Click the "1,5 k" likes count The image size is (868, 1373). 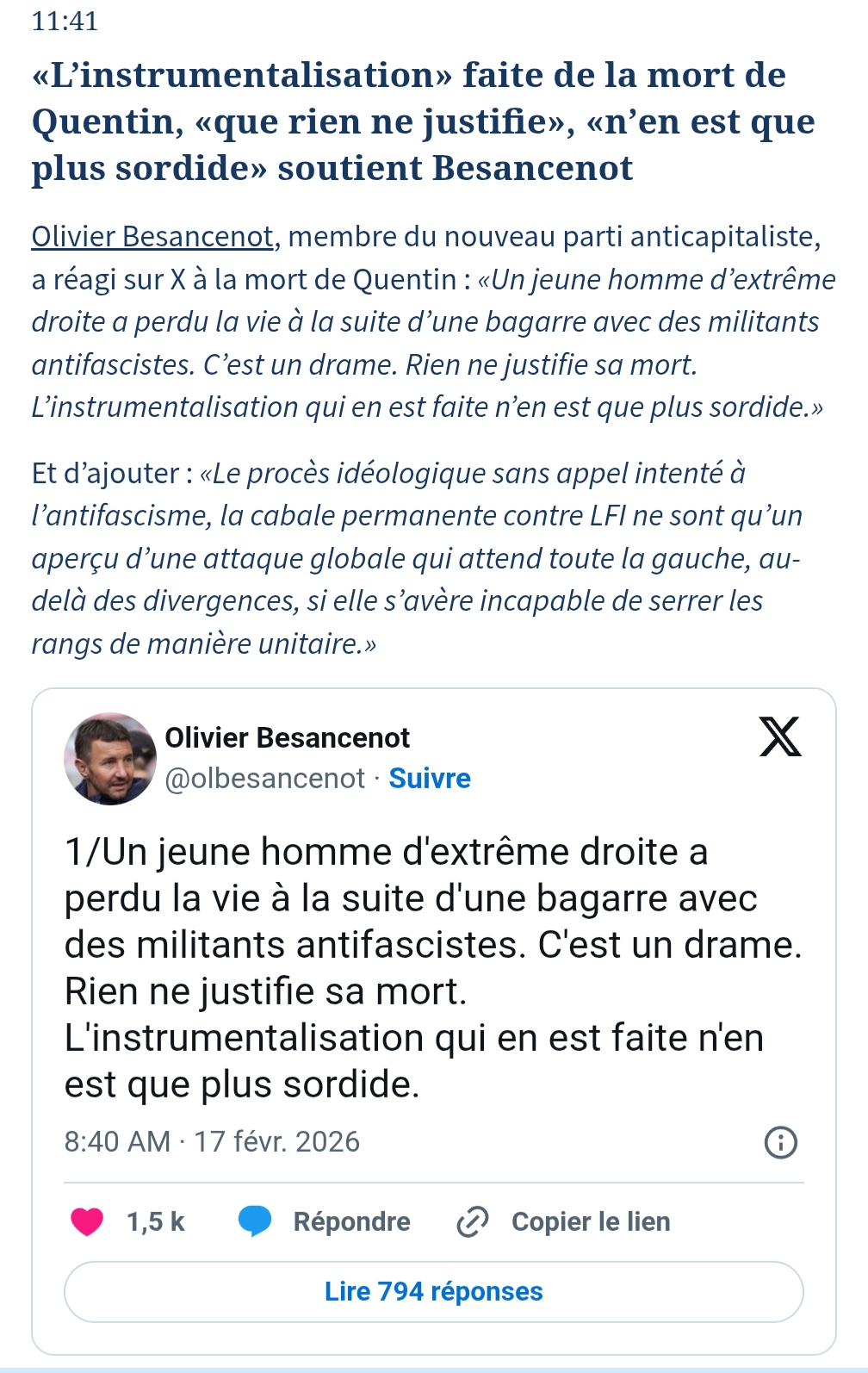tap(156, 1221)
